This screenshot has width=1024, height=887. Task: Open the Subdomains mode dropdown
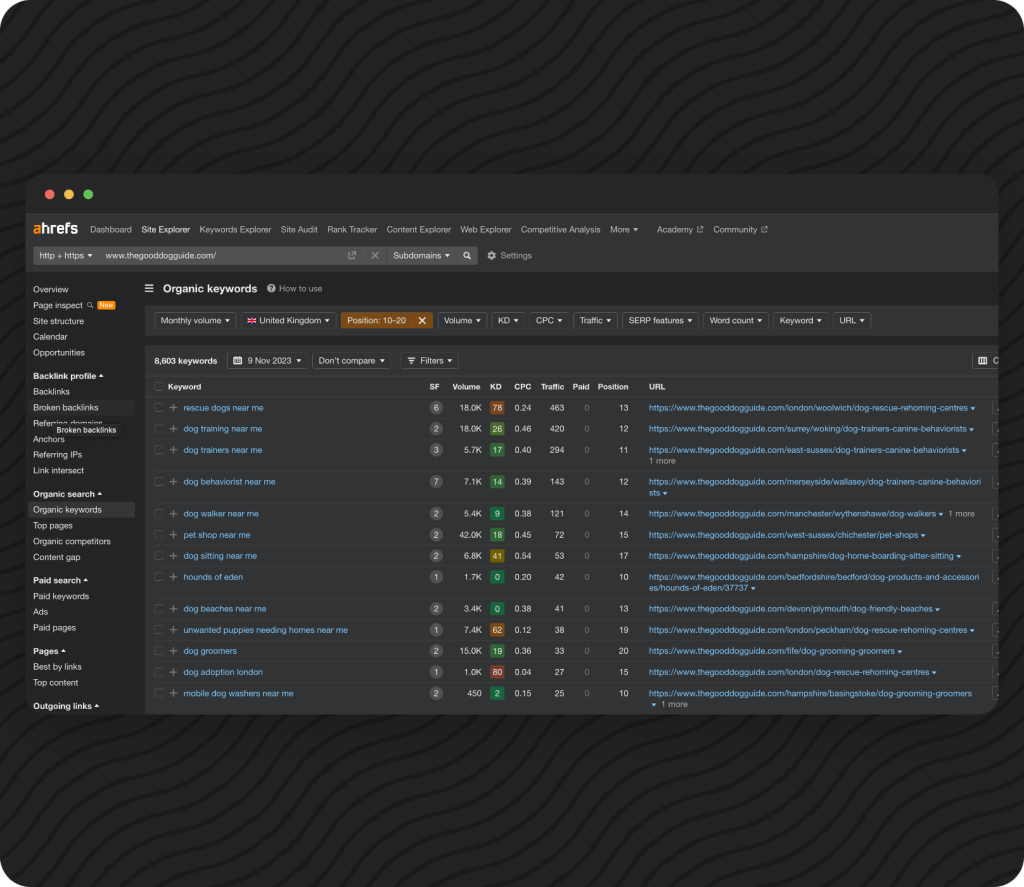click(421, 255)
